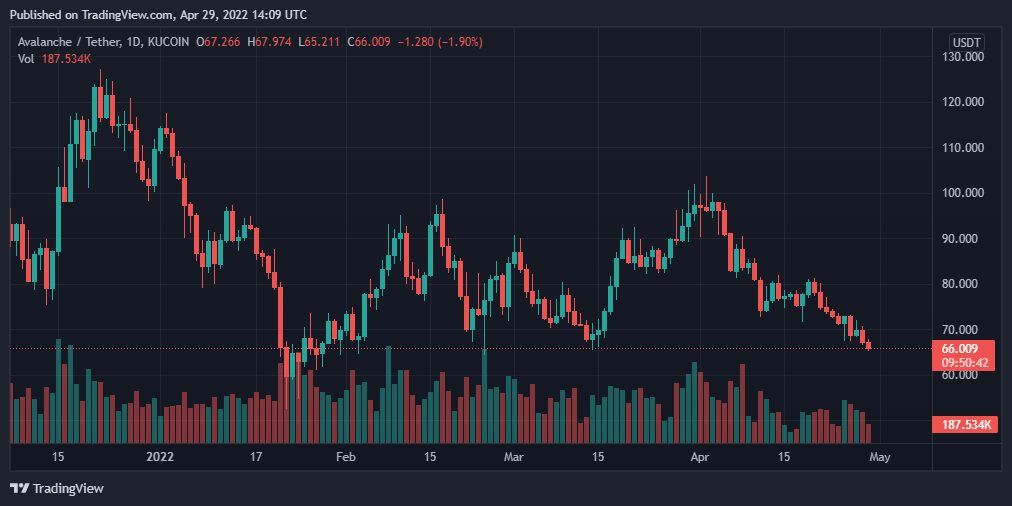The width and height of the screenshot is (1012, 506).
Task: Click the 120.000 price axis label
Action: point(962,102)
